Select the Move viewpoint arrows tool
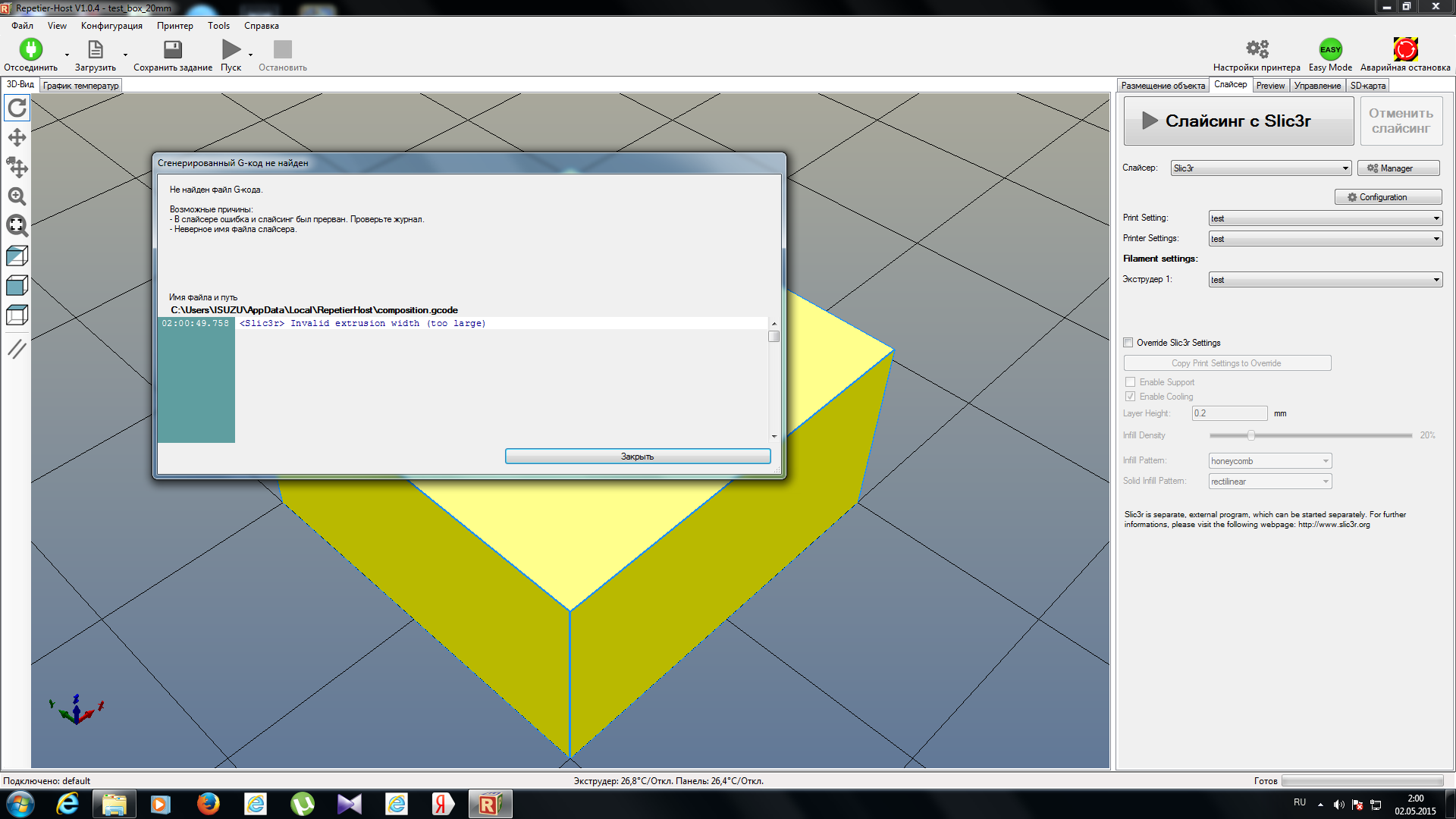This screenshot has width=1456, height=819. point(17,137)
